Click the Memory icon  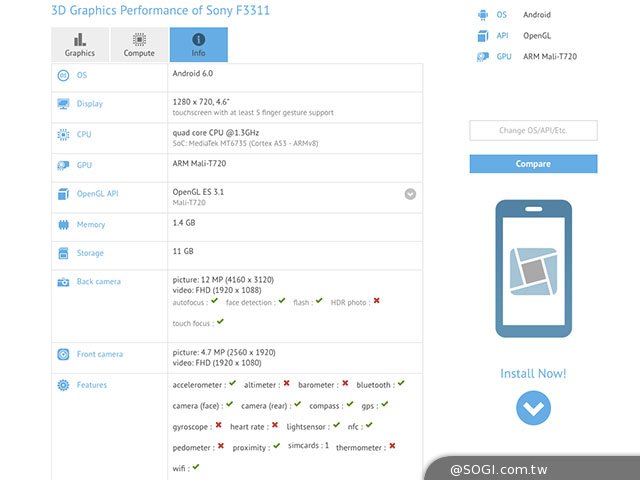63,224
